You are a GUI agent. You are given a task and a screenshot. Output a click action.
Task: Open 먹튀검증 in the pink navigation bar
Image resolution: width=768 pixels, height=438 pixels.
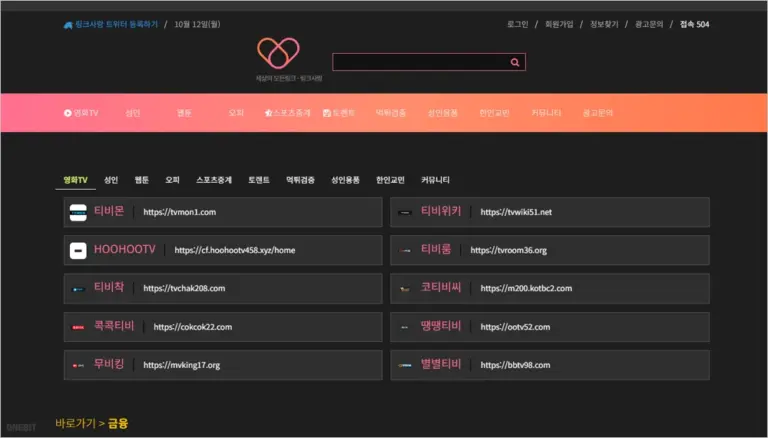390,113
